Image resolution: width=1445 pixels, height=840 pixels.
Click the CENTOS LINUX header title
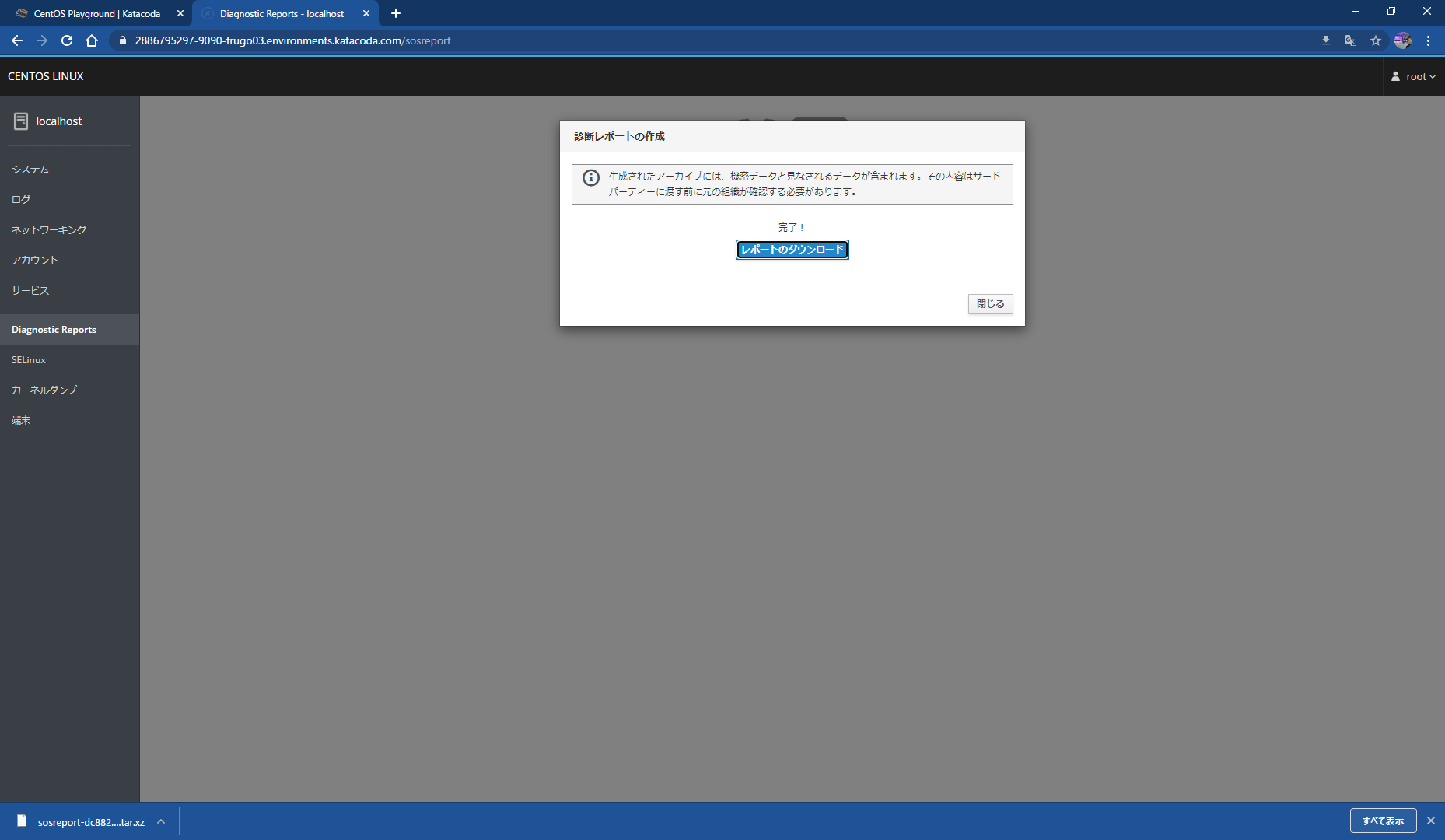[46, 76]
